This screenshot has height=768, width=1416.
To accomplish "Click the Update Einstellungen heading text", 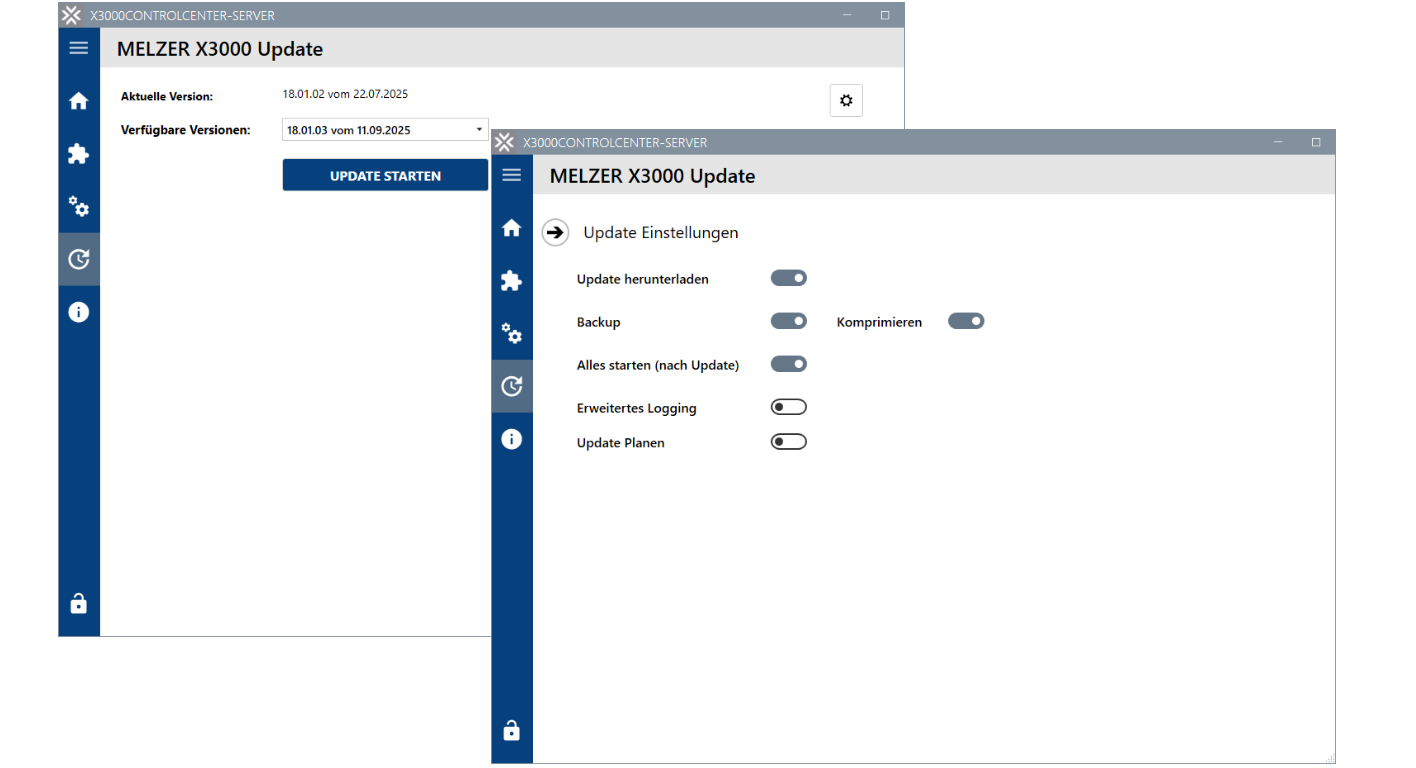I will (661, 232).
